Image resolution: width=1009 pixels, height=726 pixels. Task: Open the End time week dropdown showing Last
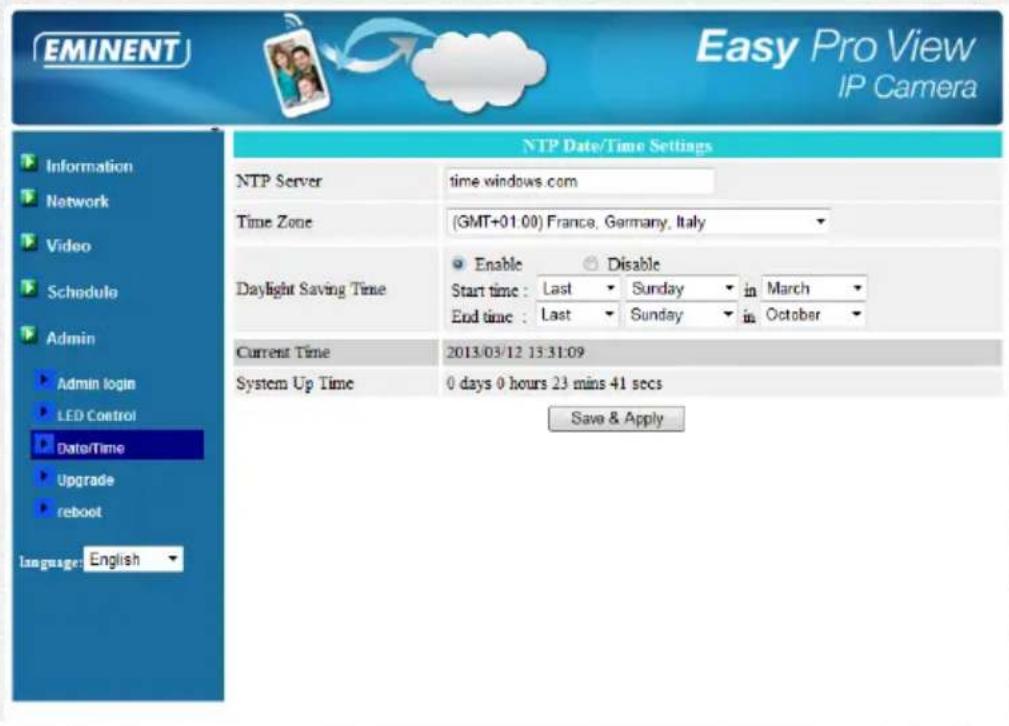pyautogui.click(x=577, y=315)
